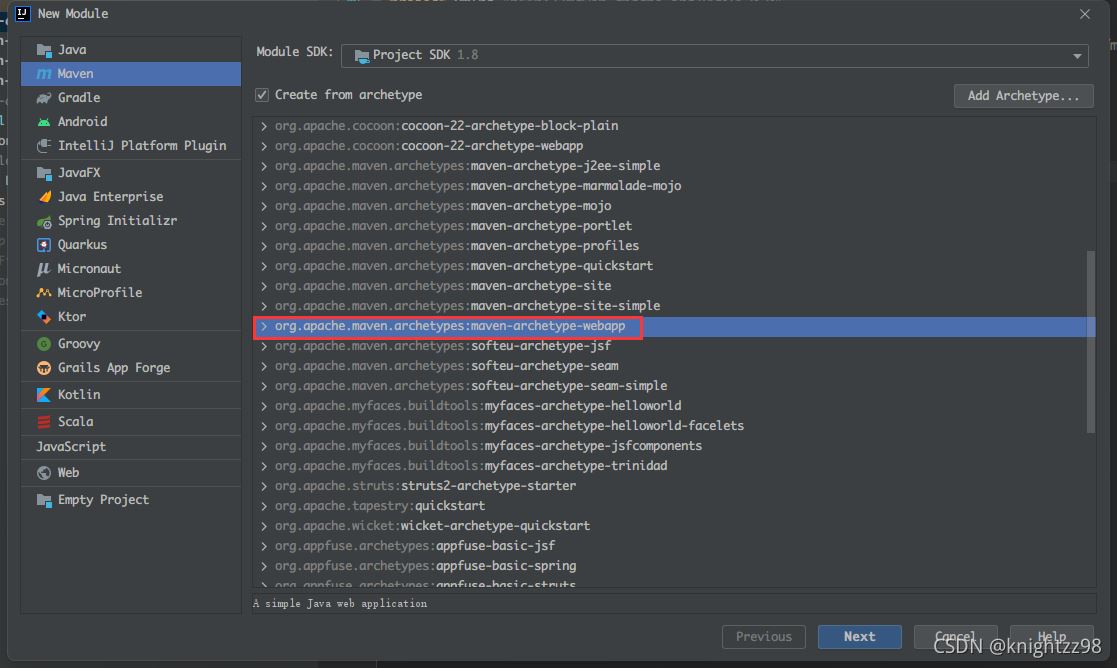Click the Grails App Forge icon
1117x668 pixels.
[x=44, y=368]
